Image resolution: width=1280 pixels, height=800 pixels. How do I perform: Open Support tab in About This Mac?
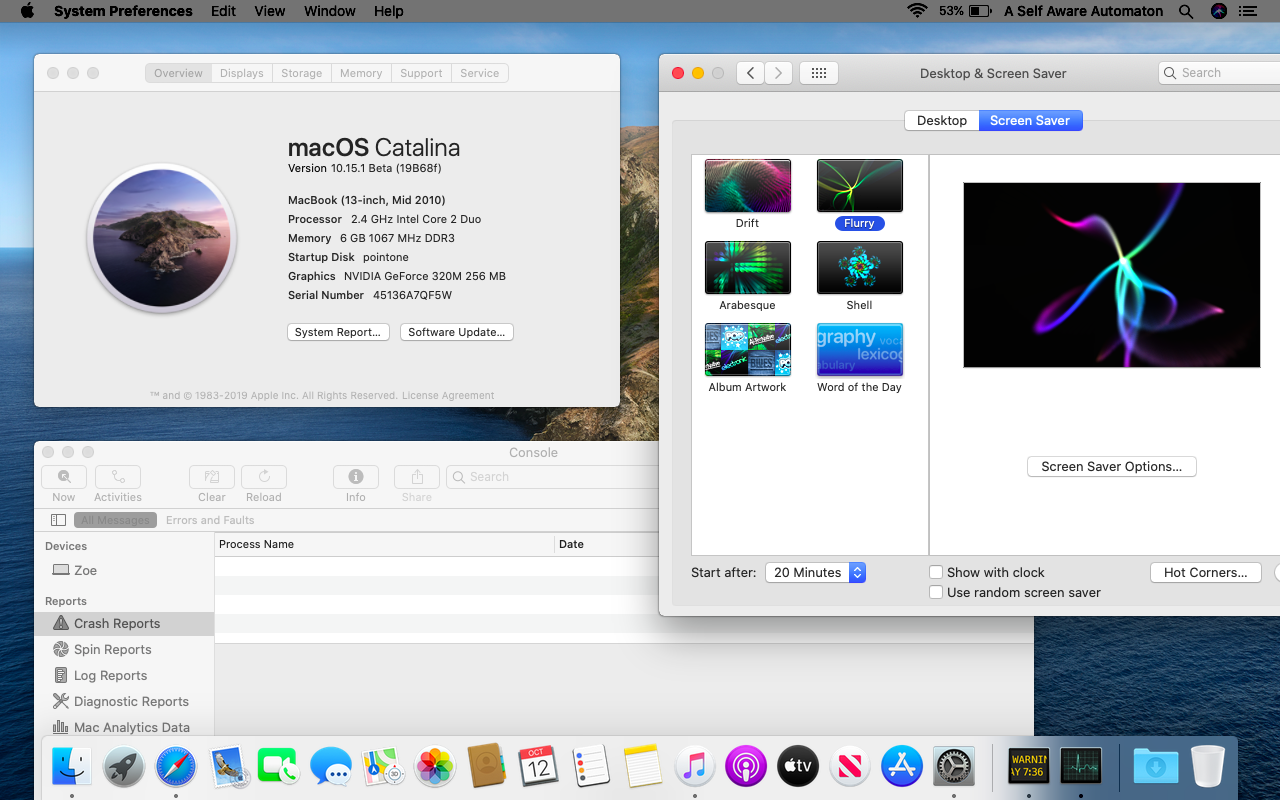click(x=421, y=73)
